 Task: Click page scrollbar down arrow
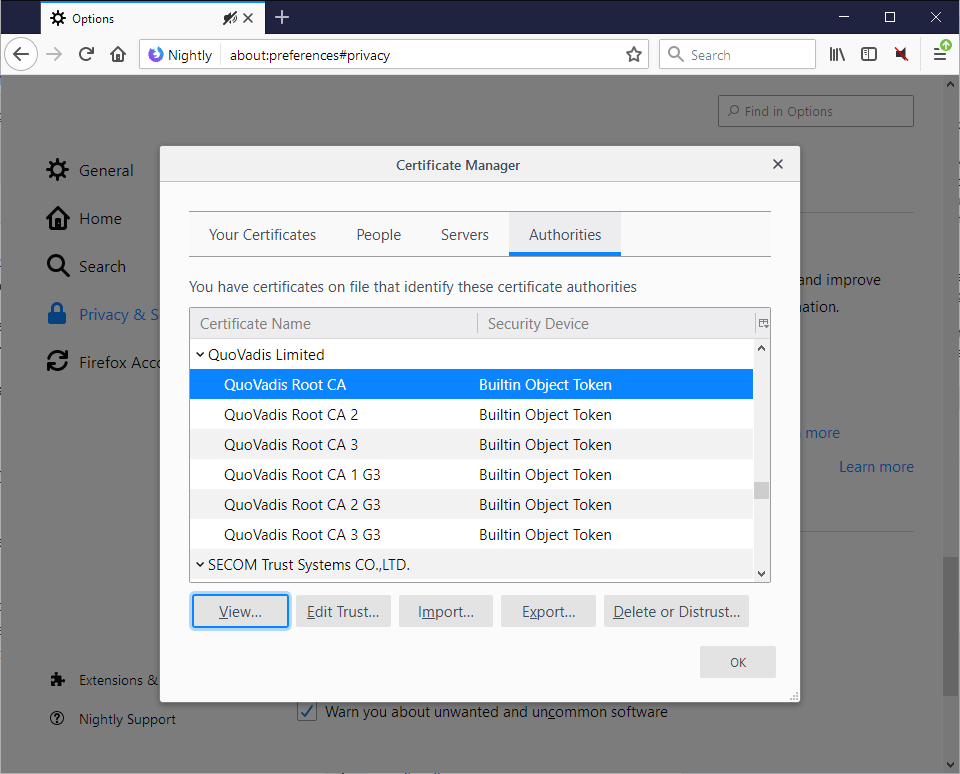pos(950,764)
